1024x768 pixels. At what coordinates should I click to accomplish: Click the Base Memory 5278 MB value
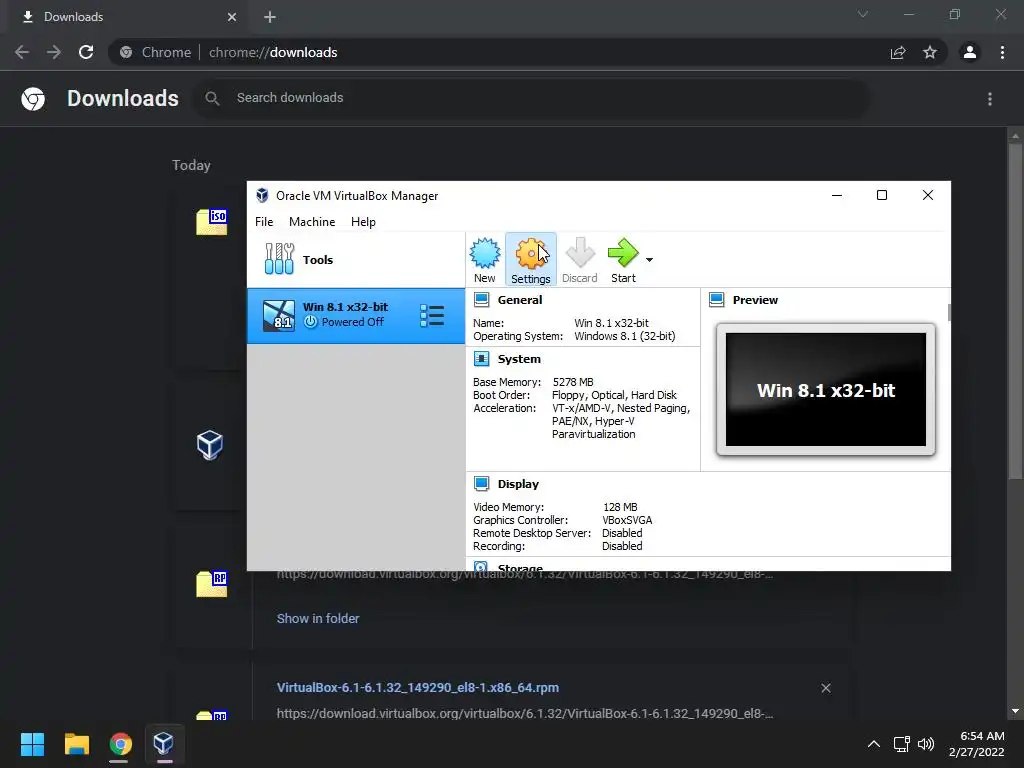573,382
